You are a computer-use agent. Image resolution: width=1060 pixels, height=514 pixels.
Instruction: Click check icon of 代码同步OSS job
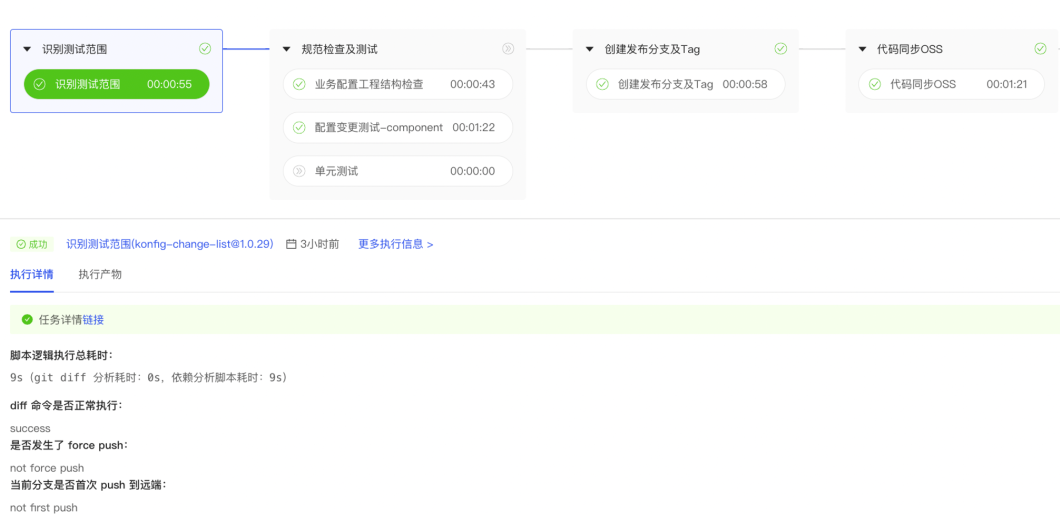pos(875,85)
